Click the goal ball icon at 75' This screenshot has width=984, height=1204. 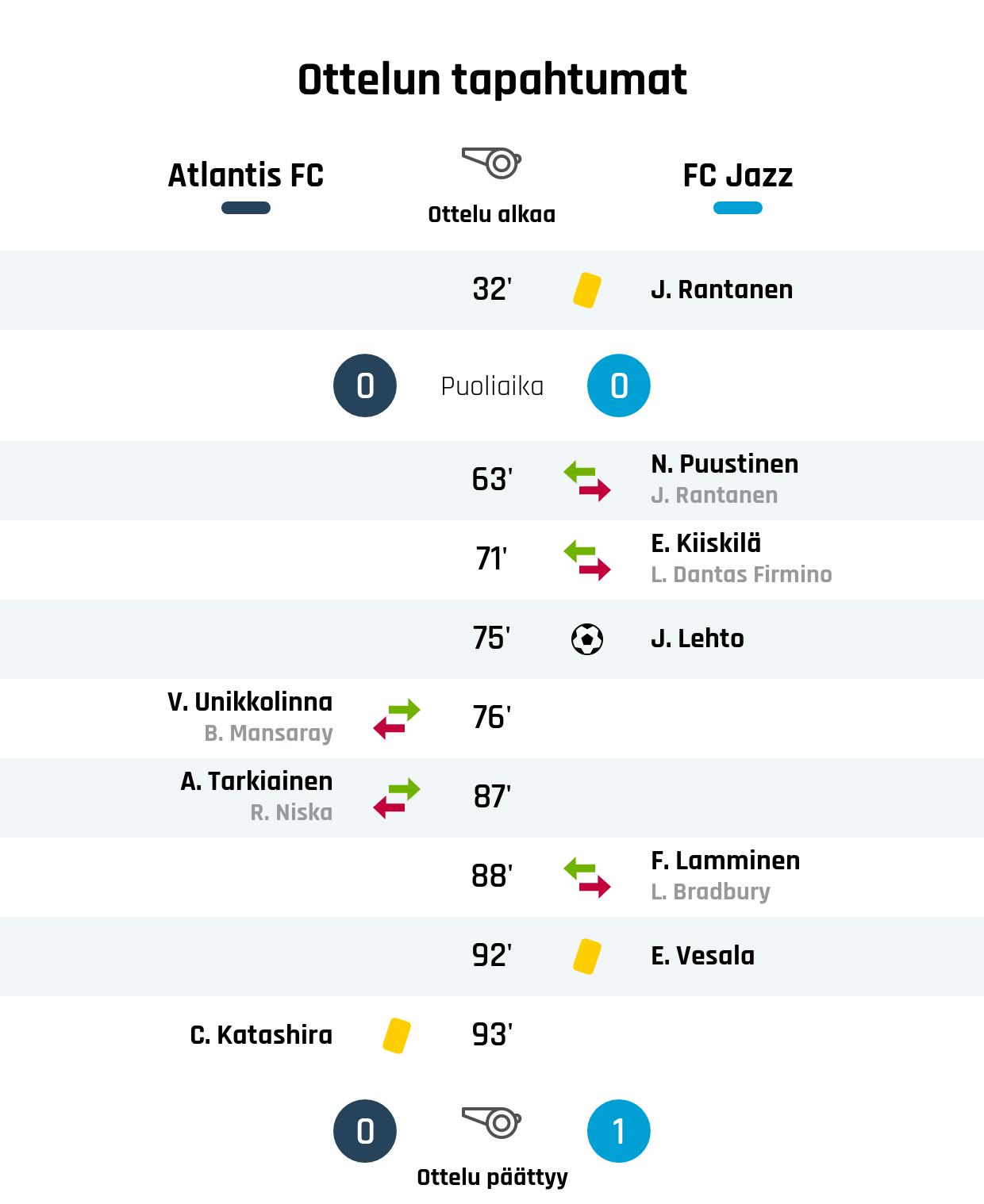pos(587,638)
